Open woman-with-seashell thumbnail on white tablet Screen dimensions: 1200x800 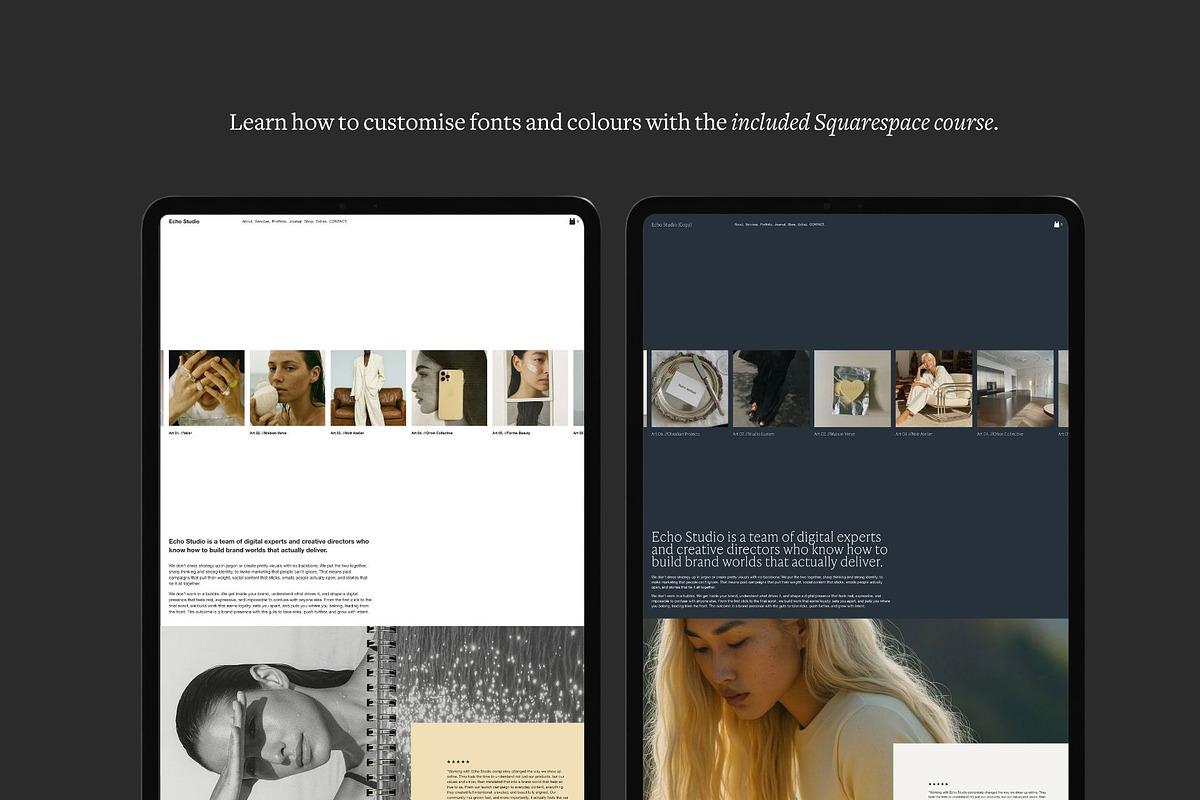288,388
